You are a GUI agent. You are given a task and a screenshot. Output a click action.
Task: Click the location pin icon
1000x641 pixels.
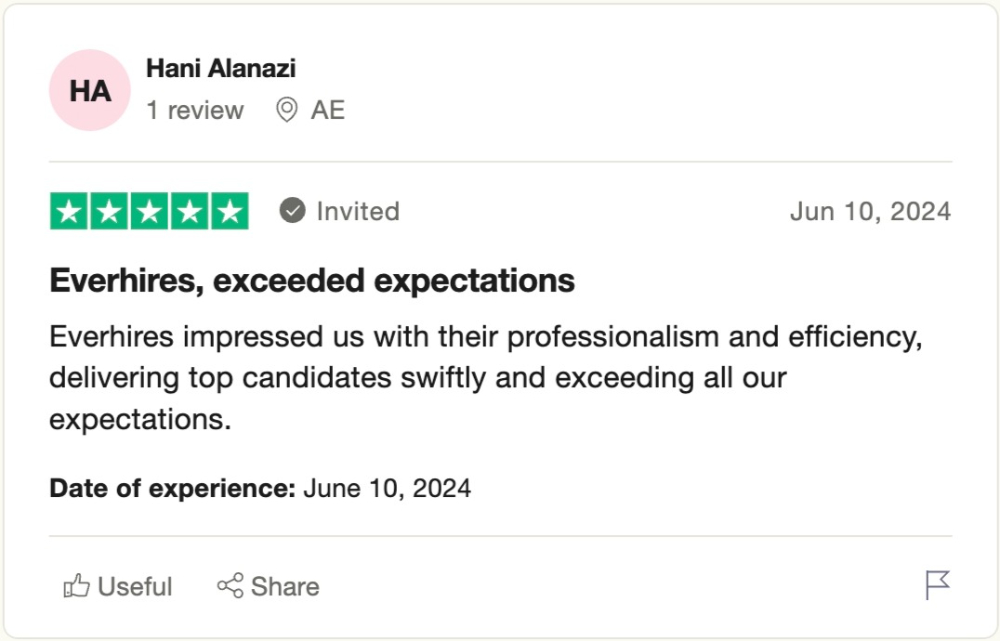pos(287,110)
